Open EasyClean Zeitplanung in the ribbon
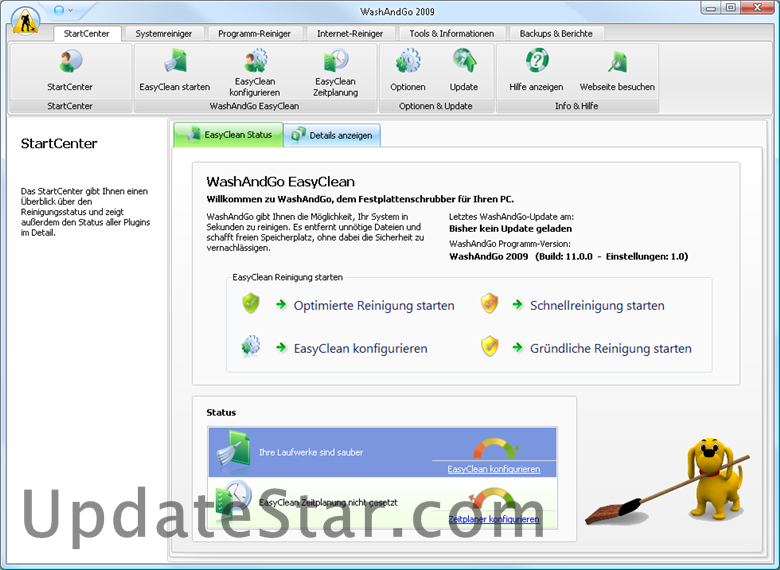The image size is (780, 570). [335, 71]
